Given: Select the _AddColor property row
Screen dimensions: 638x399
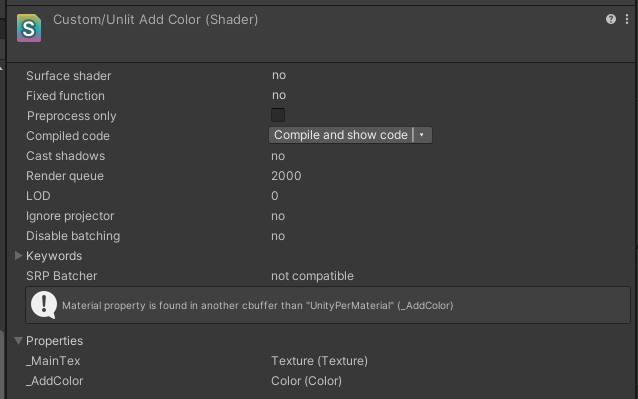Looking at the screenshot, I should 320,381.
